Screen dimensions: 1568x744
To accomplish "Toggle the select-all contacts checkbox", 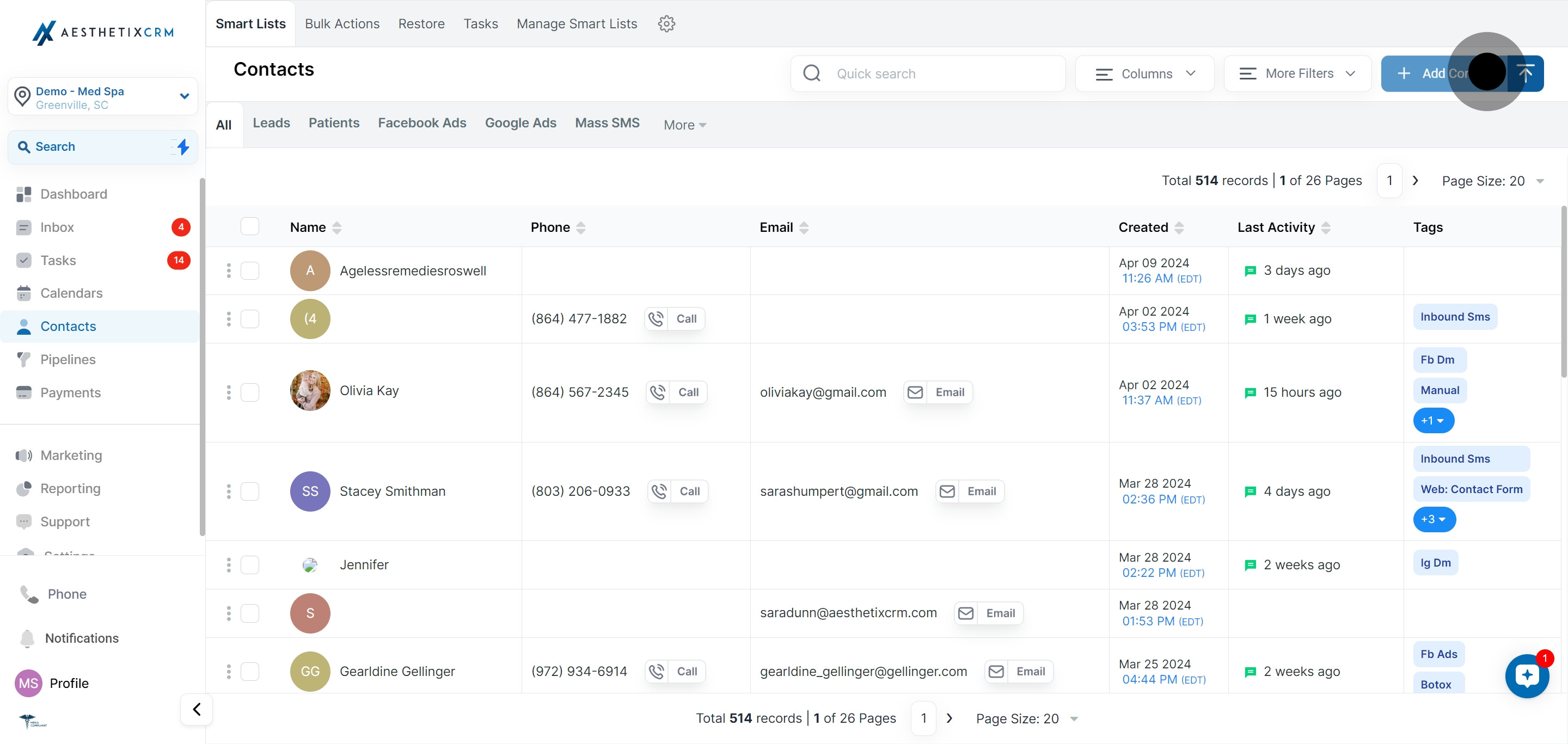I will pyautogui.click(x=249, y=227).
